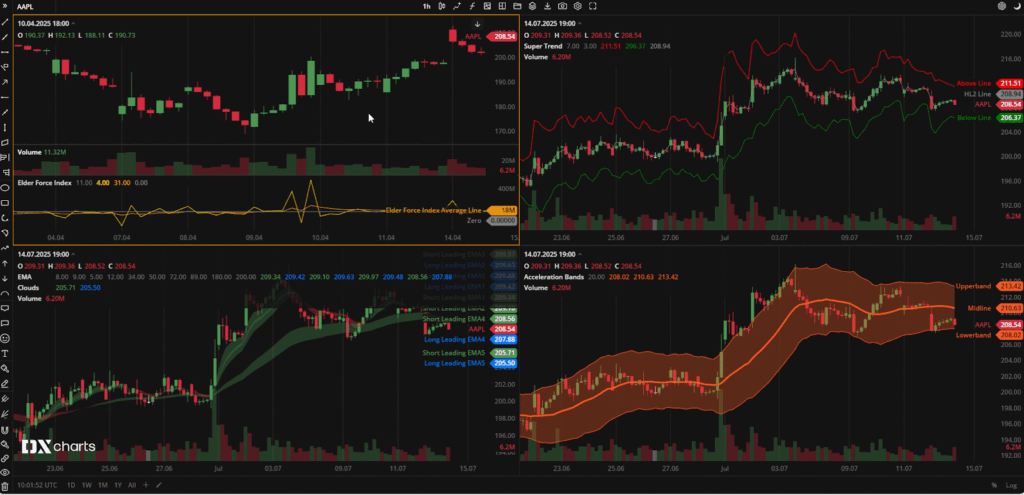Click the AAPL symbol name

[x=26, y=6]
